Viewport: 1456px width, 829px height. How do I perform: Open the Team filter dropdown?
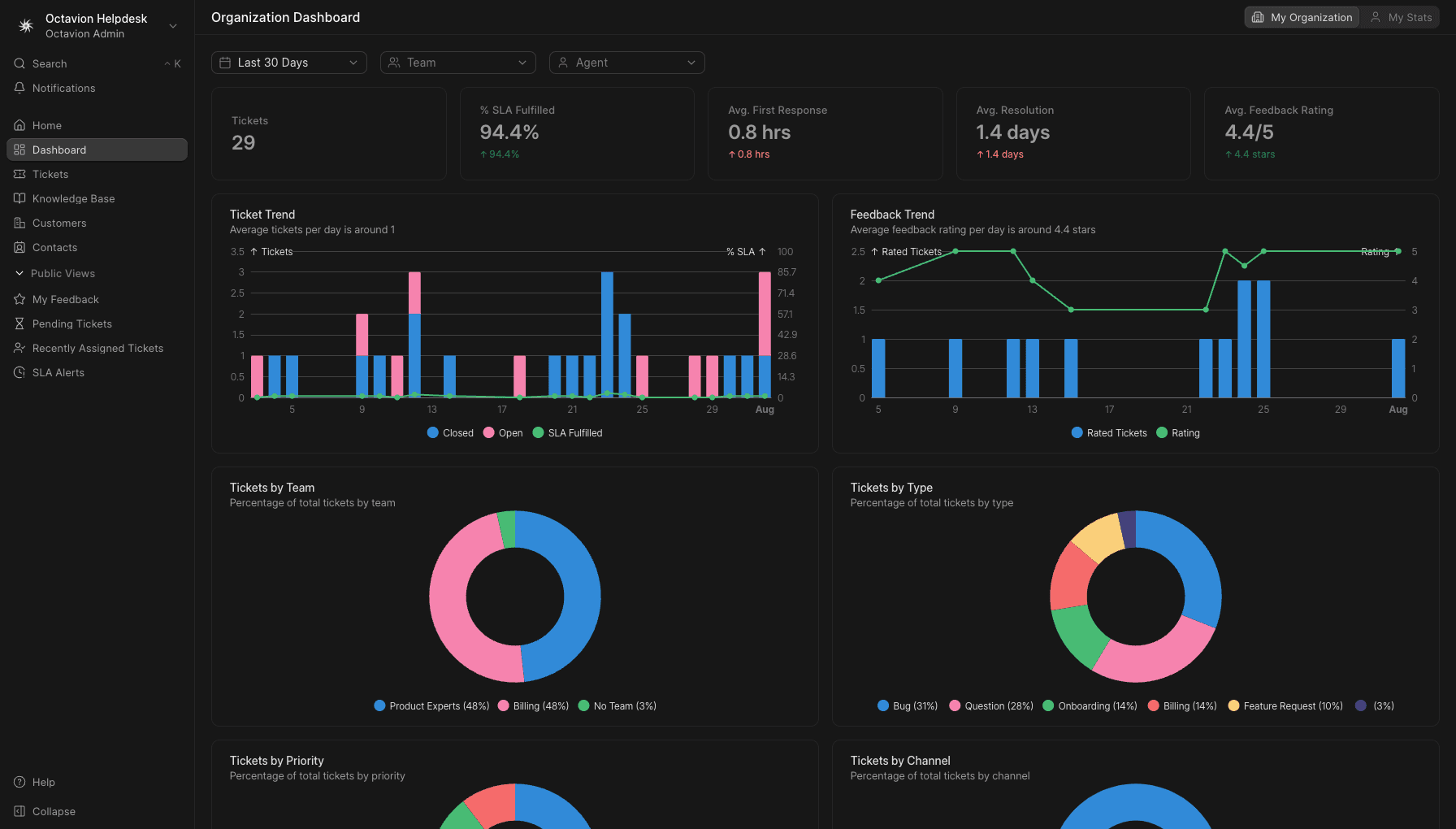(458, 63)
